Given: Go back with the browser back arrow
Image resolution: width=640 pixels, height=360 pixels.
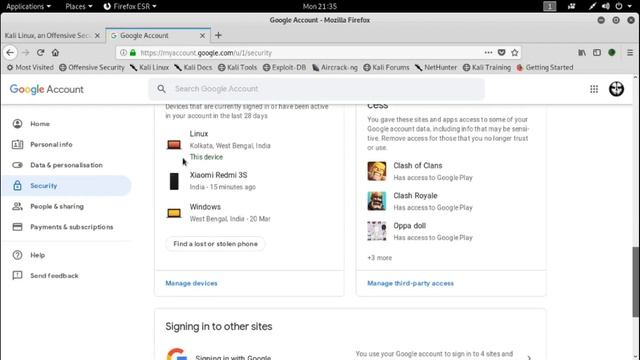Looking at the screenshot, I should click(10, 53).
